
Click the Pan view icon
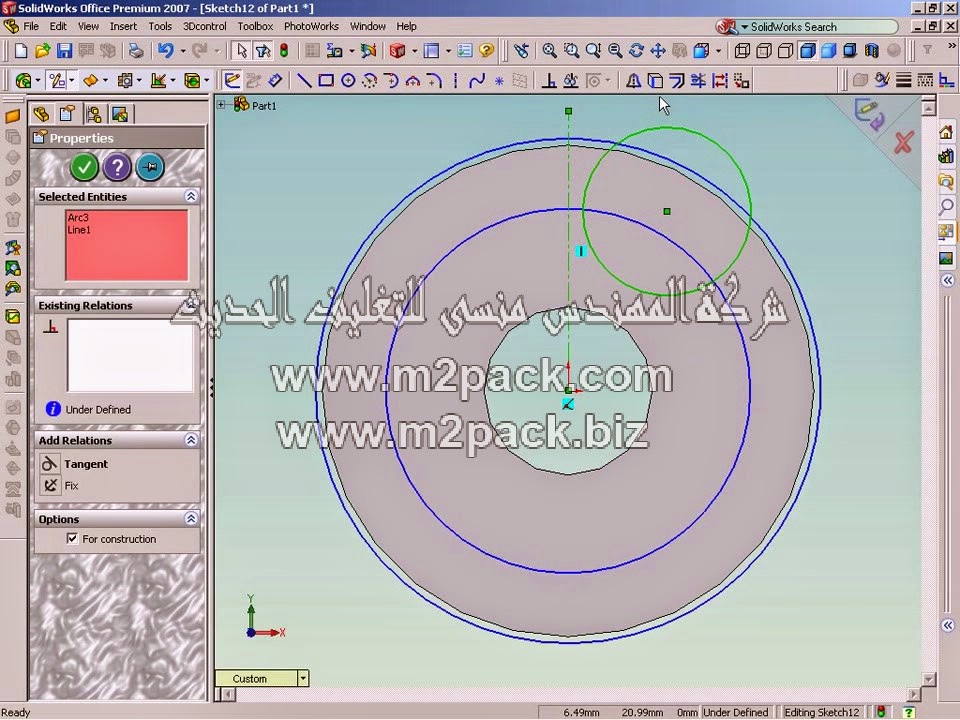click(658, 50)
